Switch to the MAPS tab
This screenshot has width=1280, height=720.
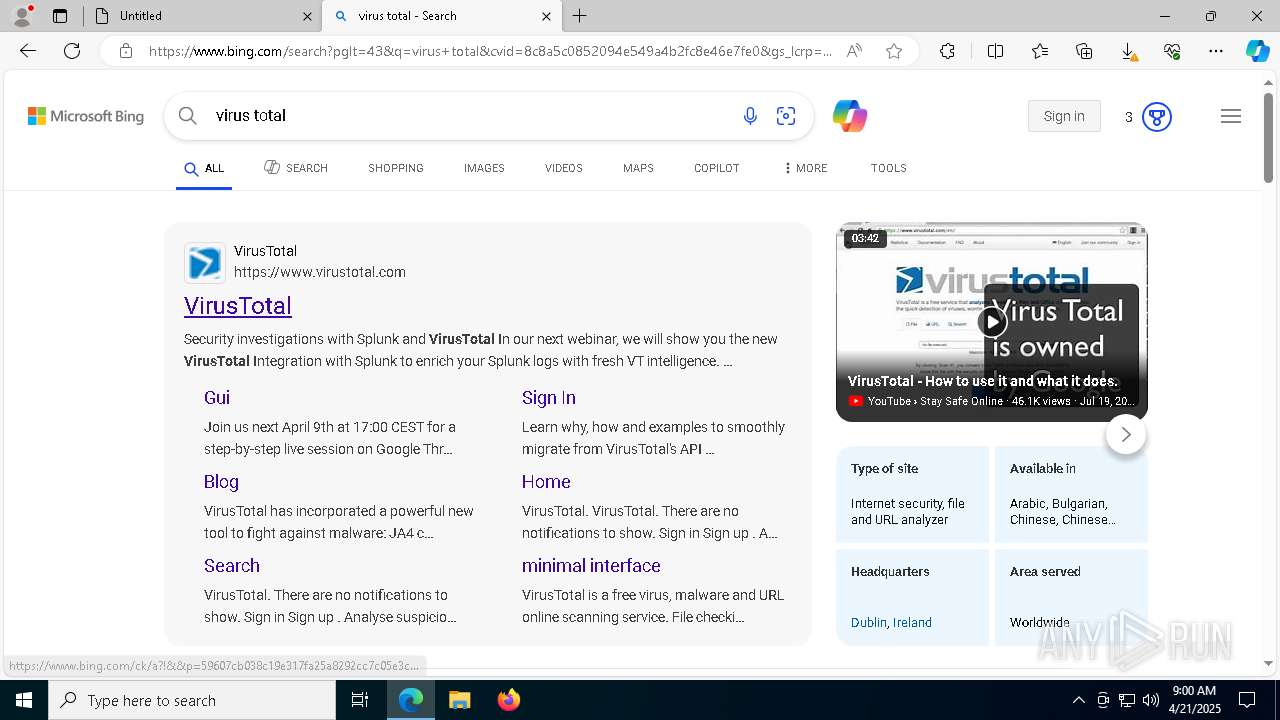638,168
